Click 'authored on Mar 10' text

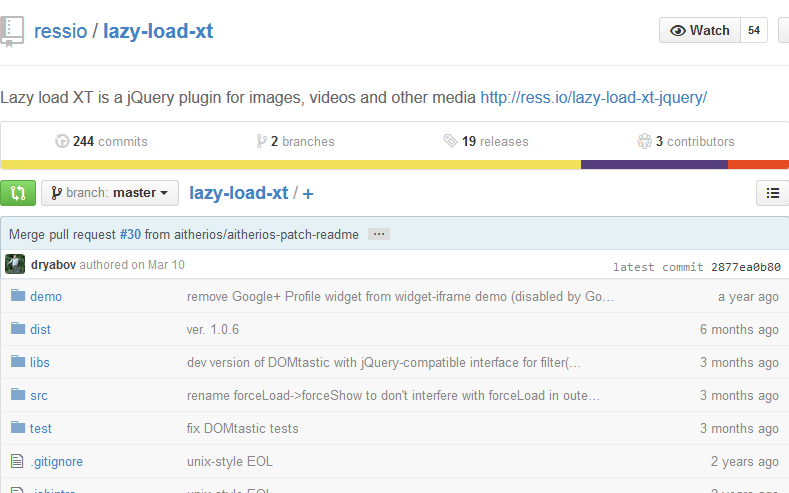(132, 265)
